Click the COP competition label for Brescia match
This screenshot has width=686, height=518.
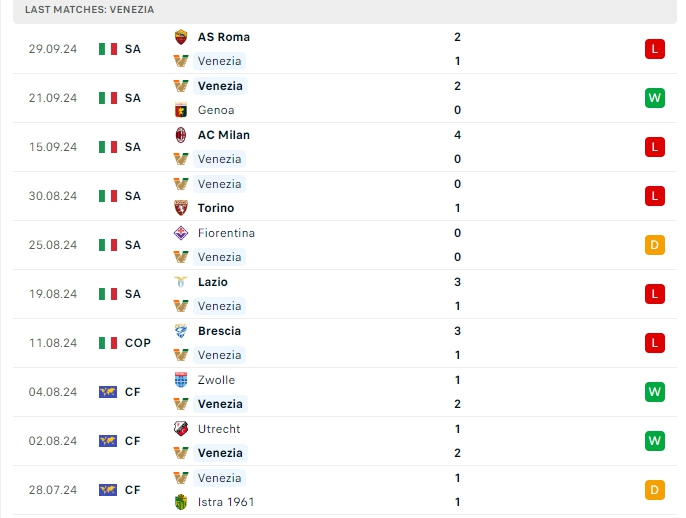pyautogui.click(x=138, y=343)
